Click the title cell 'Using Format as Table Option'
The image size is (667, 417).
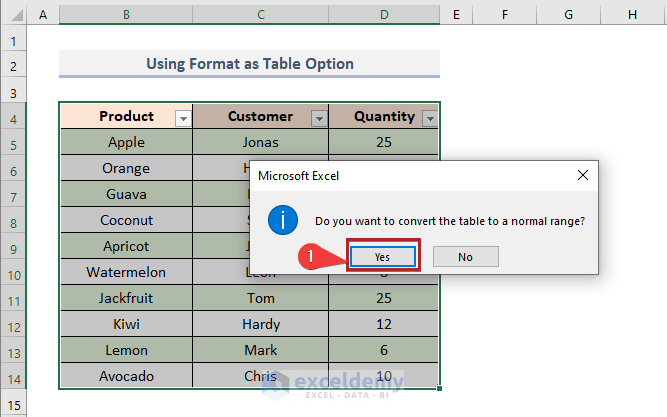coord(249,64)
